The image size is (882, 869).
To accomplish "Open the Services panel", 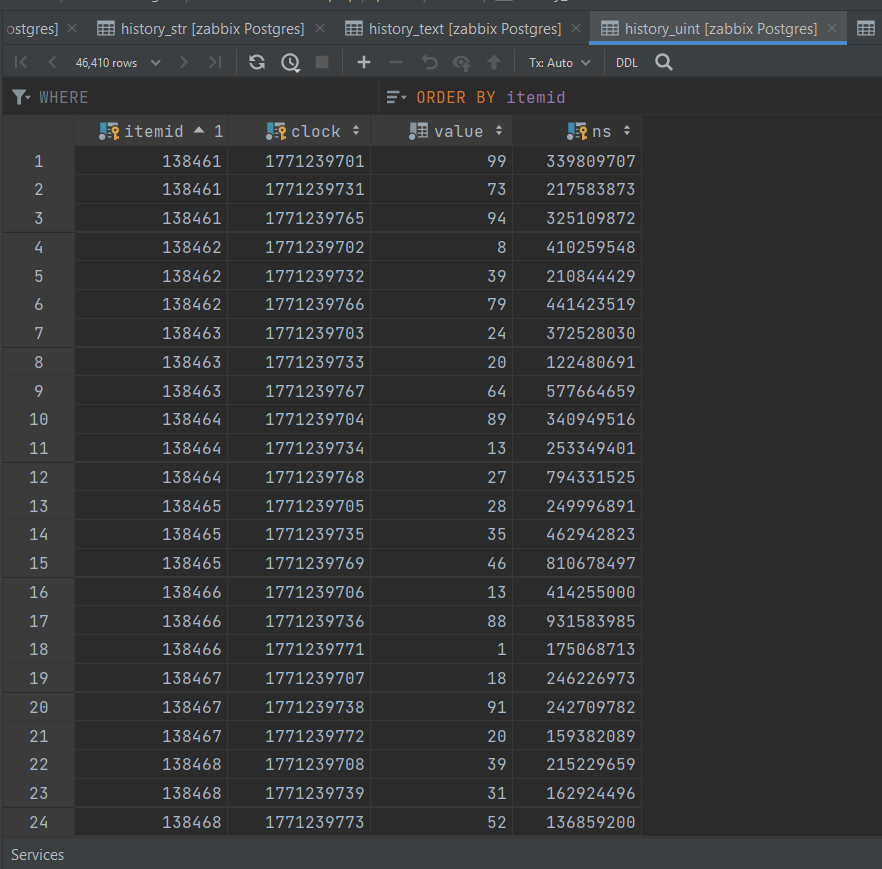I will [37, 854].
